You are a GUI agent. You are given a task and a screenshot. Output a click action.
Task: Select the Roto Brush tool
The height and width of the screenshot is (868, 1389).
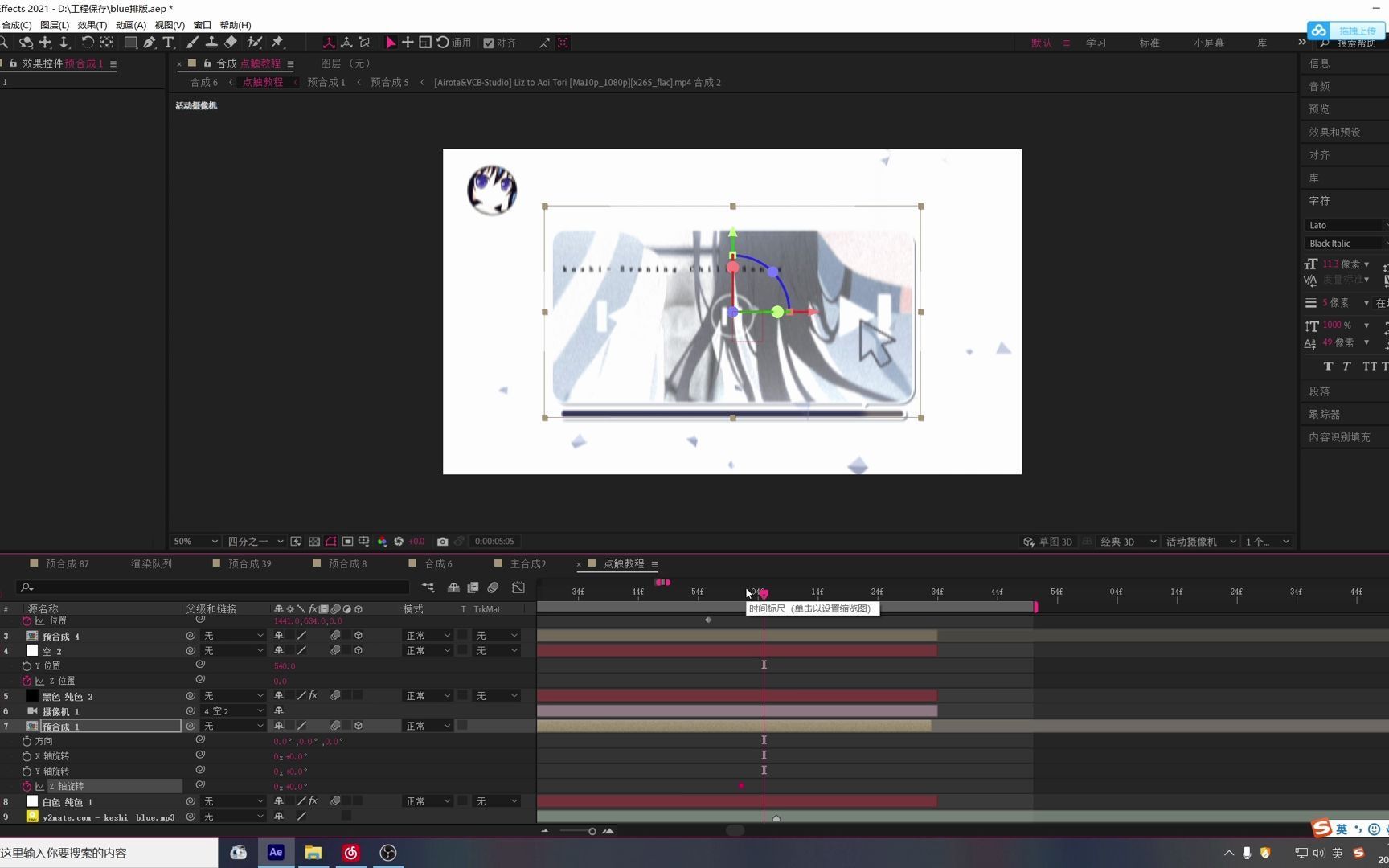(253, 43)
